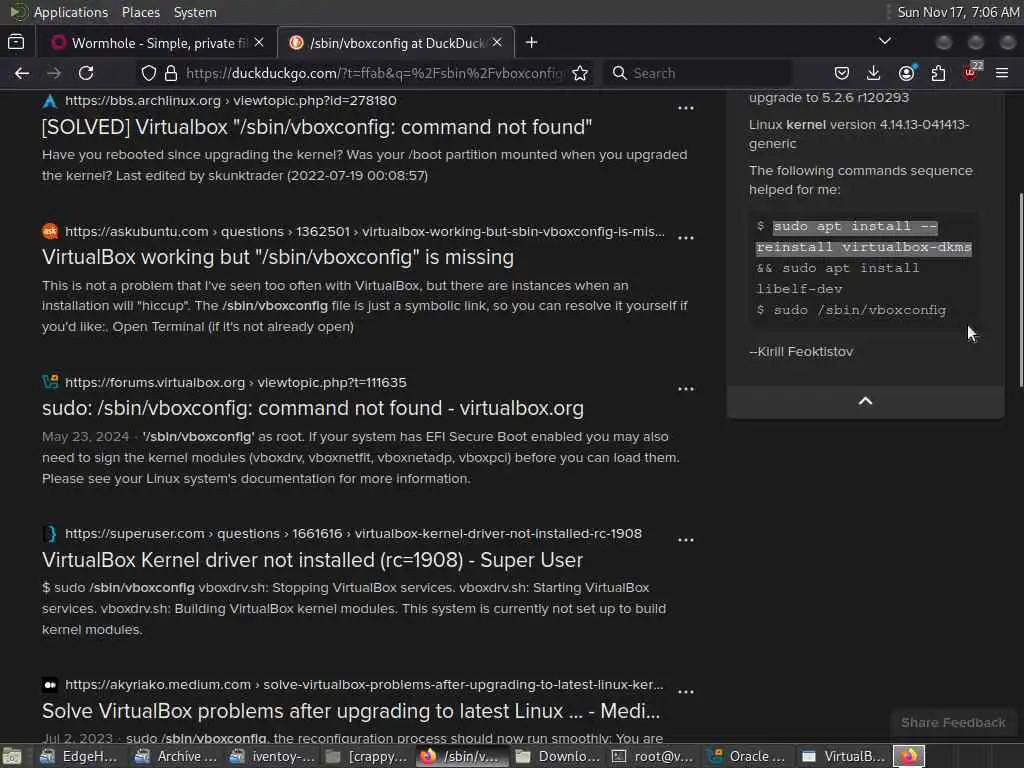The width and height of the screenshot is (1024, 768).
Task: Bookmark this page with the star
Action: (580, 73)
